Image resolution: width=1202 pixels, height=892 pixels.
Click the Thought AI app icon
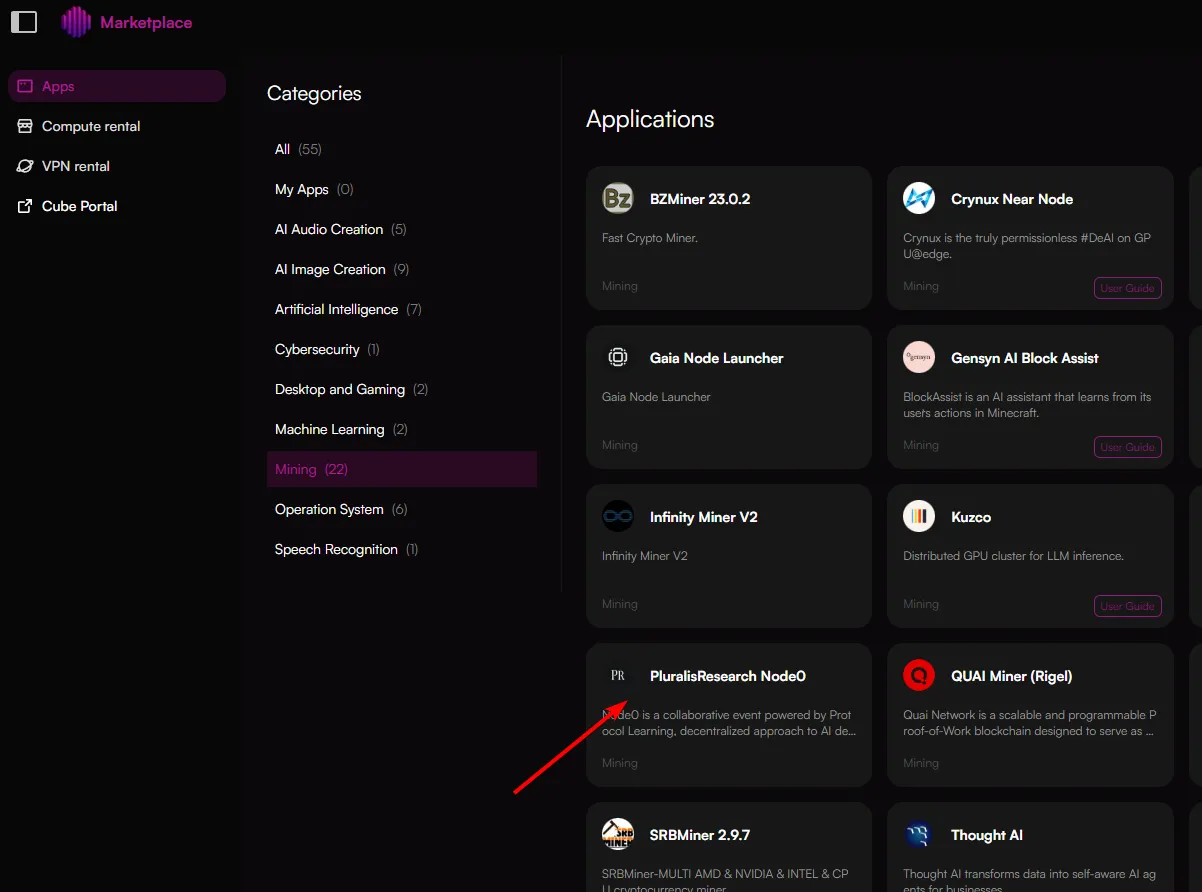pos(919,835)
